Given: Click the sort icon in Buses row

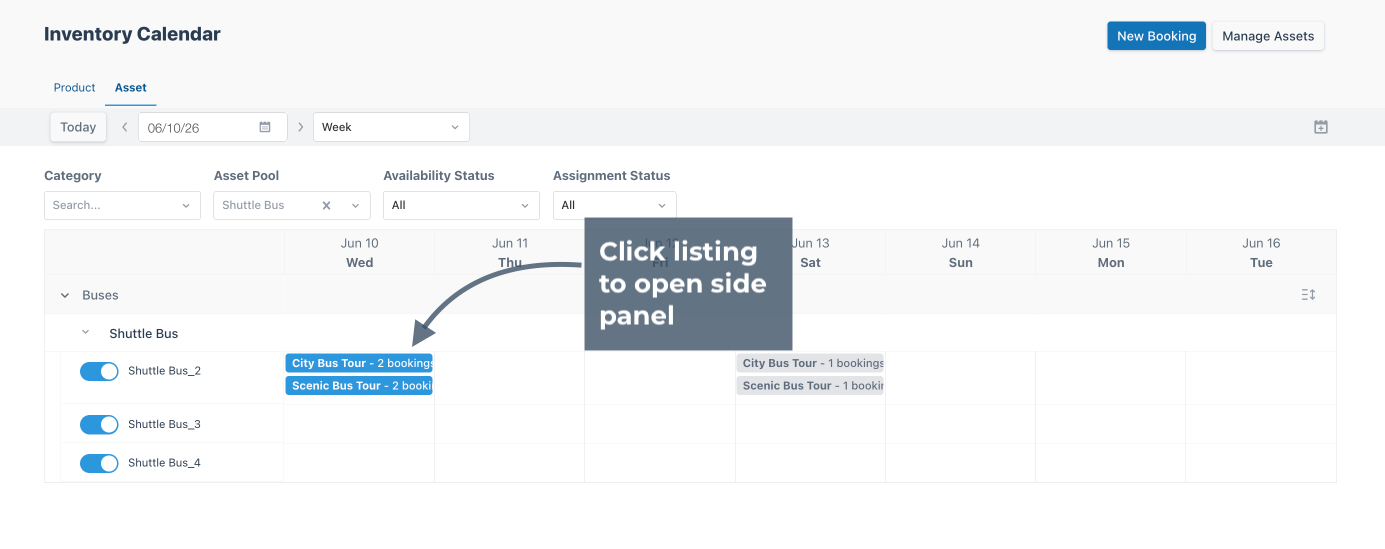Looking at the screenshot, I should [x=1308, y=295].
